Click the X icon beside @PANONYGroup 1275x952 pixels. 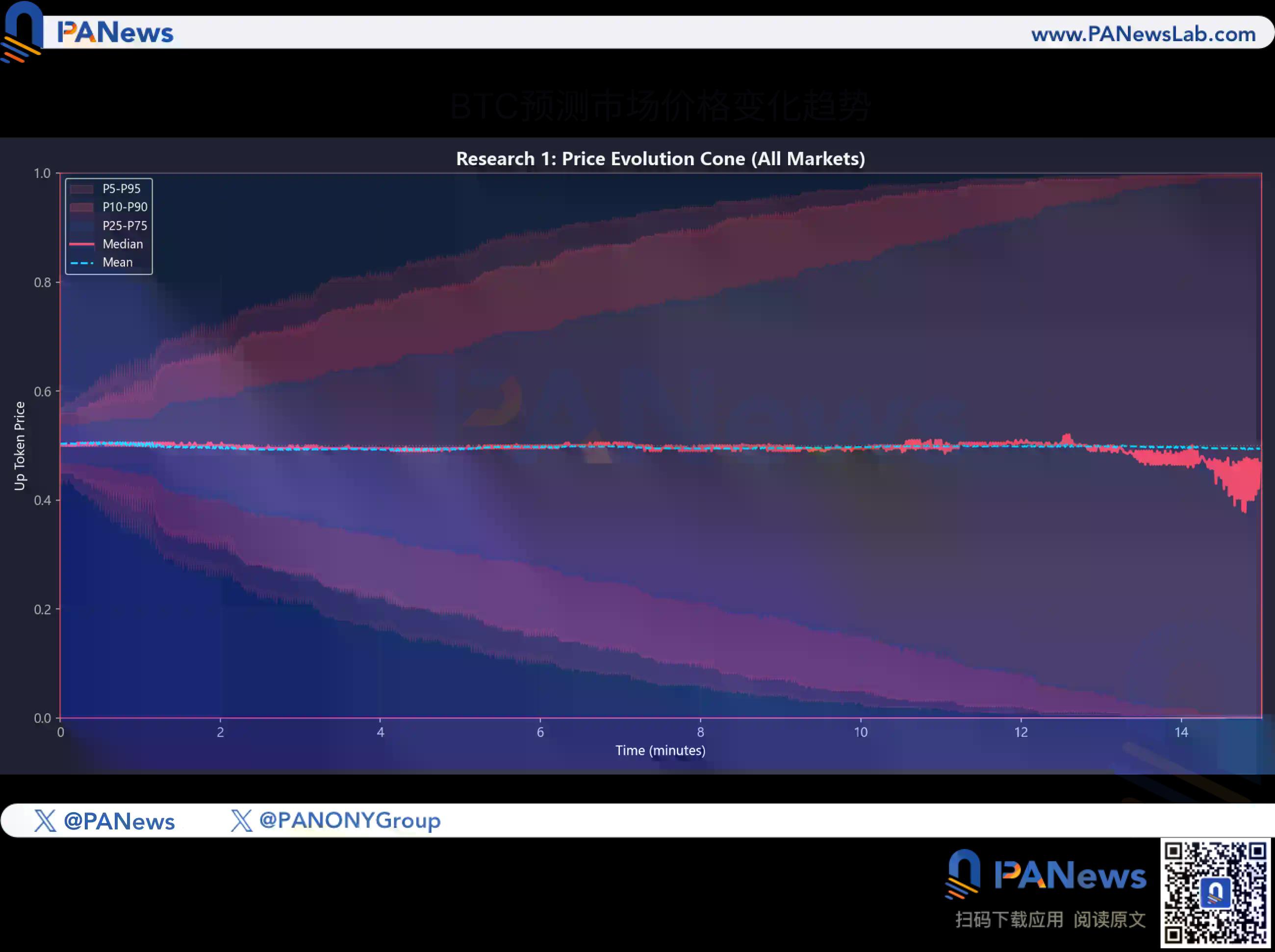point(241,820)
